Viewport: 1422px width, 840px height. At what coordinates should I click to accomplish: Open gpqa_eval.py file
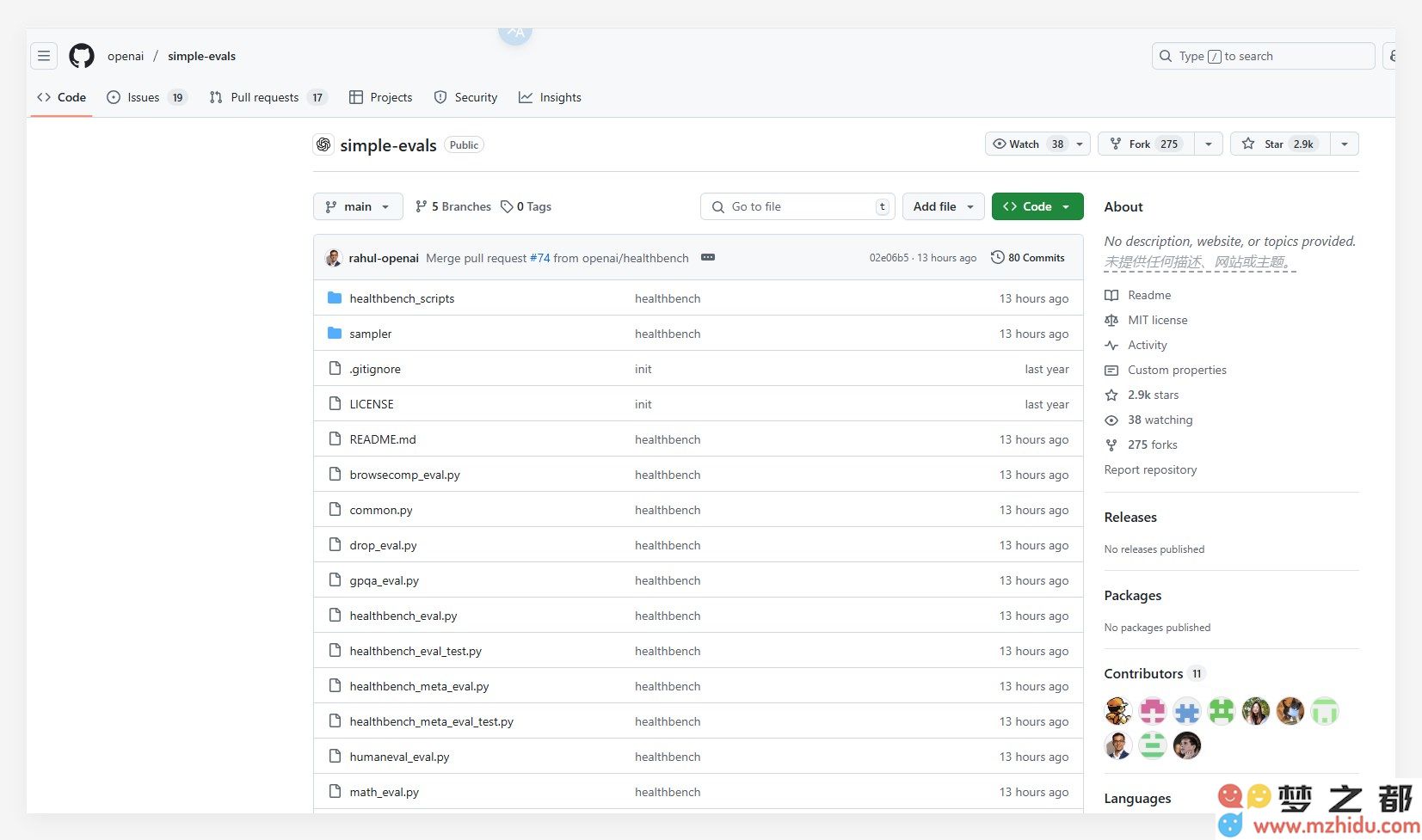385,580
